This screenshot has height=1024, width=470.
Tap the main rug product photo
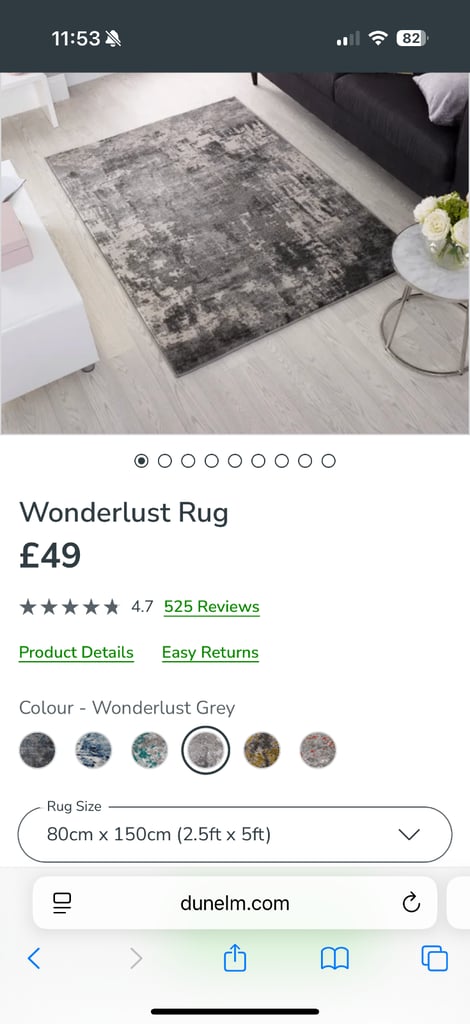click(x=235, y=253)
